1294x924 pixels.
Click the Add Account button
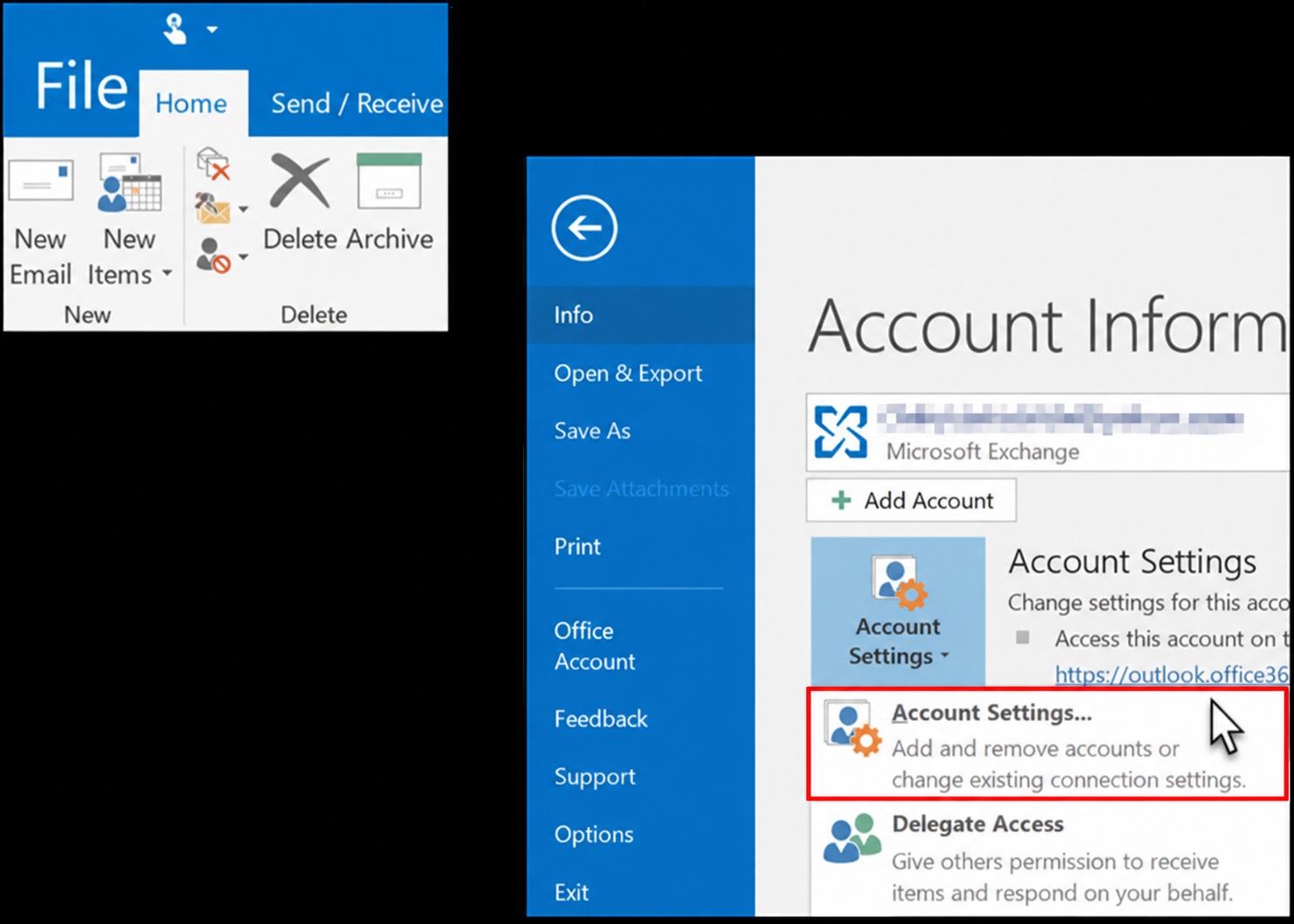(x=911, y=500)
